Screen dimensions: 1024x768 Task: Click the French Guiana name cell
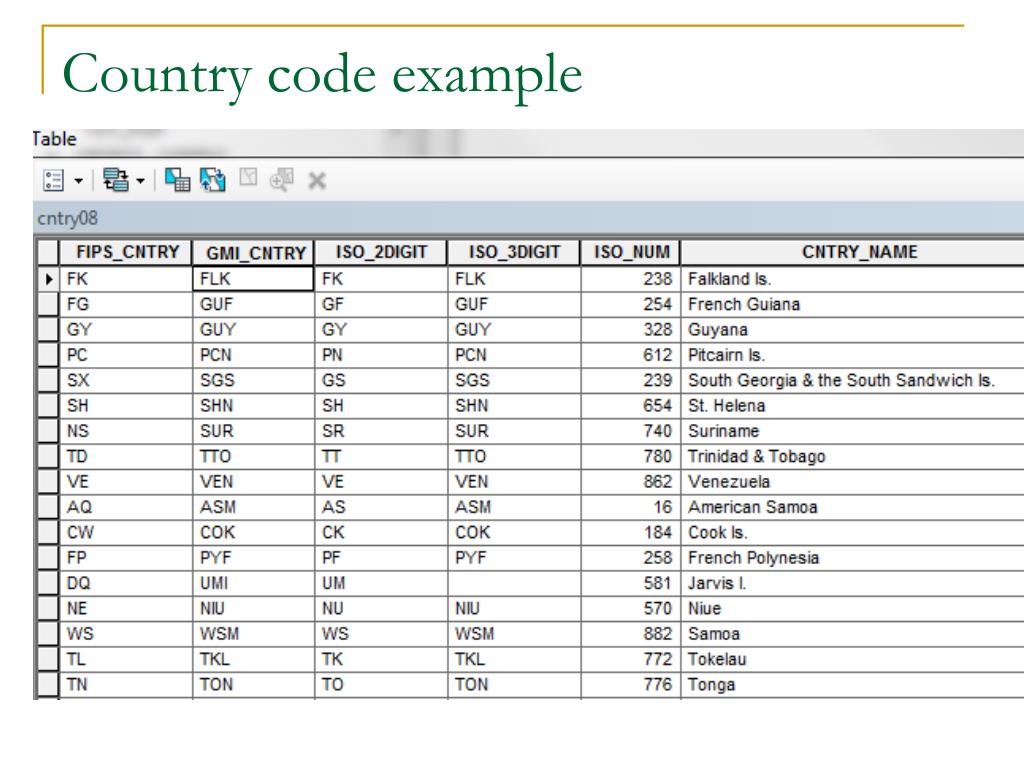[x=852, y=304]
